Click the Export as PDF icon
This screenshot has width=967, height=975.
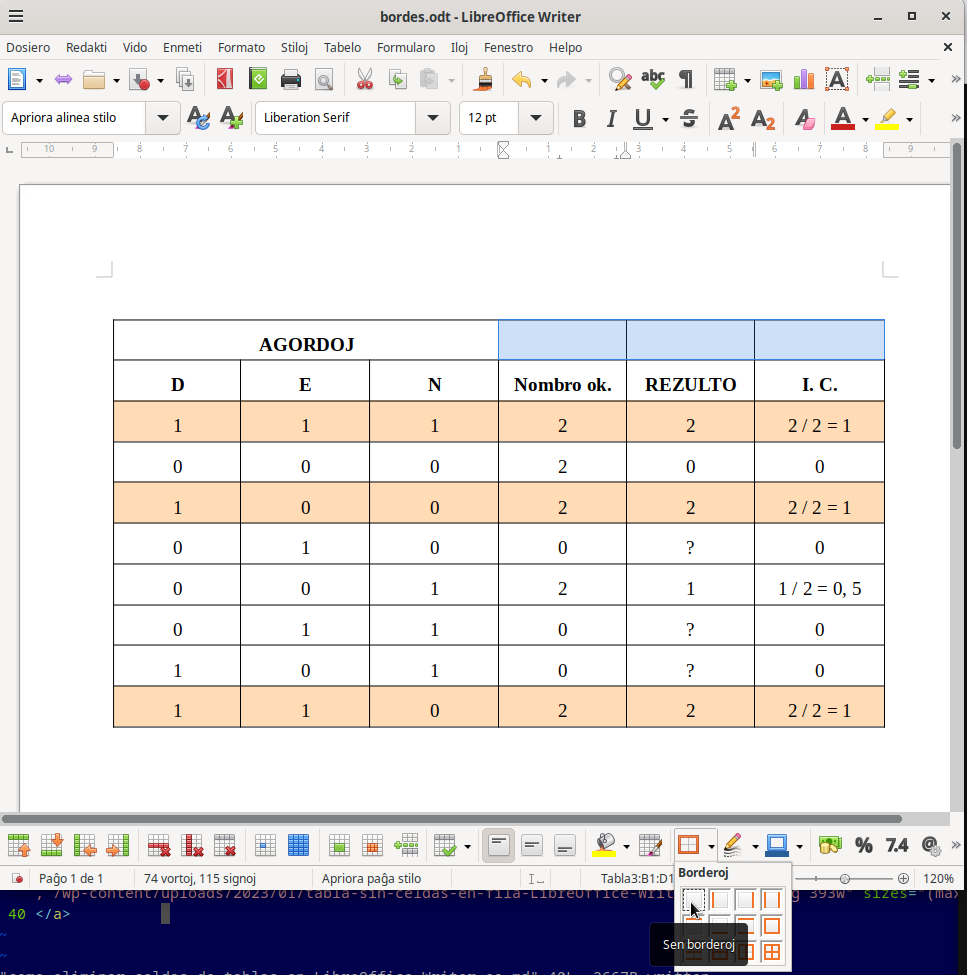[x=225, y=80]
